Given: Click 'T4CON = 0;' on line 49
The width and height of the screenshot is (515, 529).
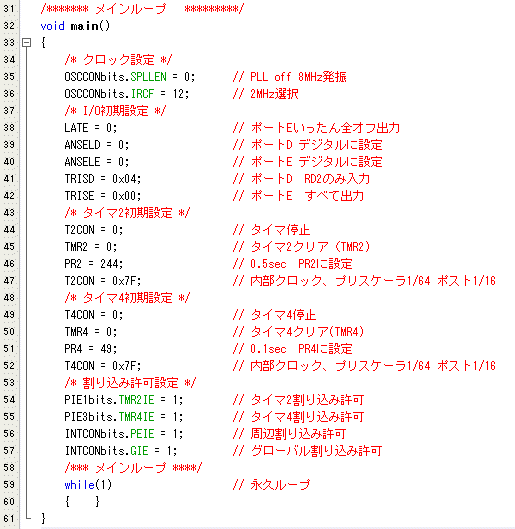Looking at the screenshot, I should click(94, 315).
